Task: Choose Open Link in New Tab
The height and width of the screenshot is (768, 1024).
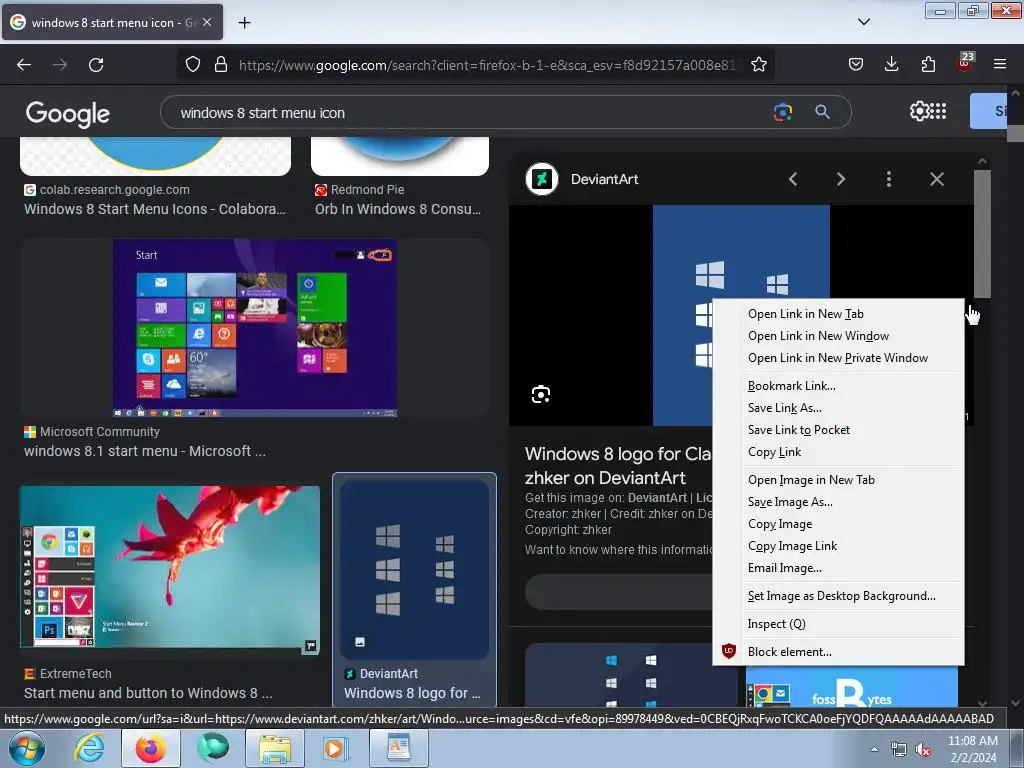Action: pyautogui.click(x=839, y=314)
